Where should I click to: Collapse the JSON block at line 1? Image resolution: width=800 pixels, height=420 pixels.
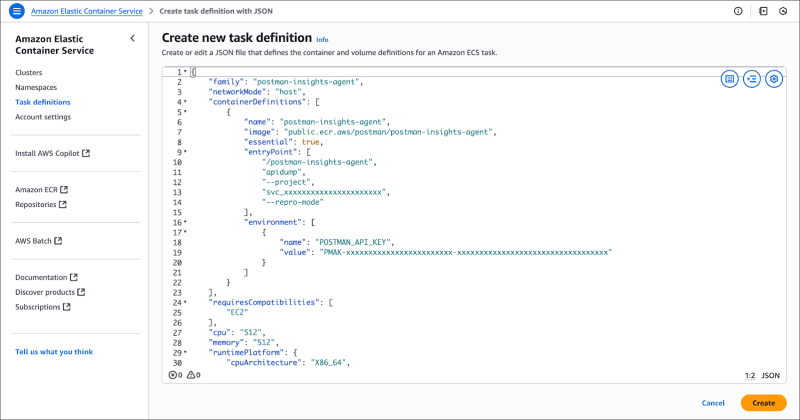tap(185, 72)
